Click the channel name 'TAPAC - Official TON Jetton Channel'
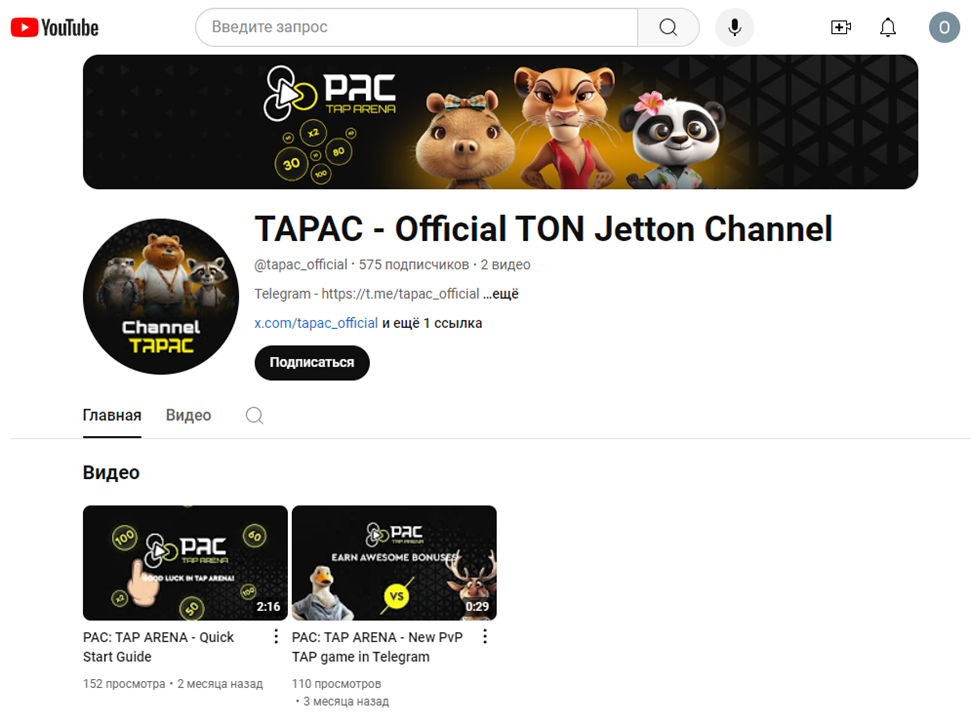Viewport: 971px width, 725px height. [x=543, y=228]
